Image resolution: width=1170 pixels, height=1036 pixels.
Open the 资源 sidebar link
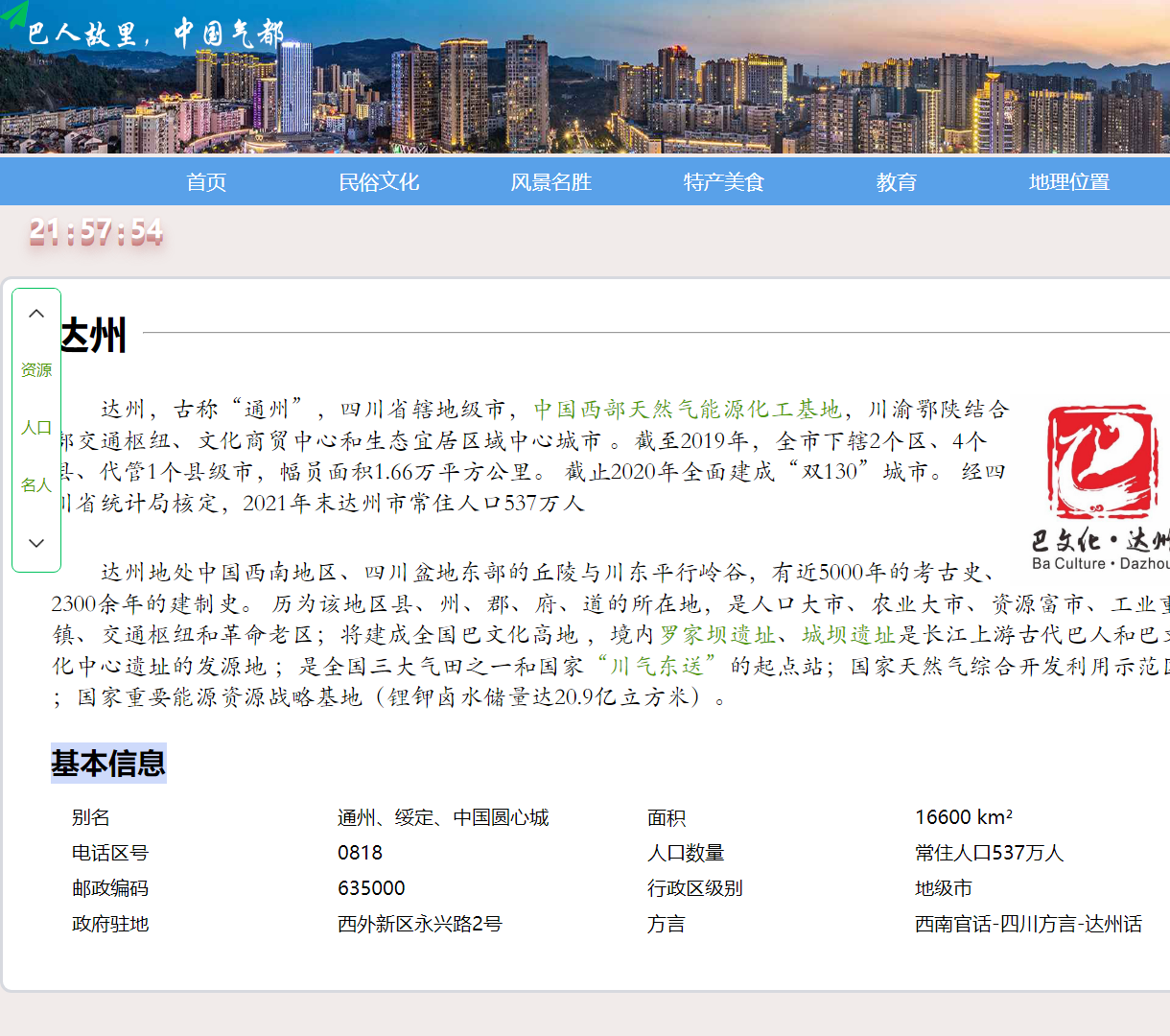pyautogui.click(x=36, y=370)
